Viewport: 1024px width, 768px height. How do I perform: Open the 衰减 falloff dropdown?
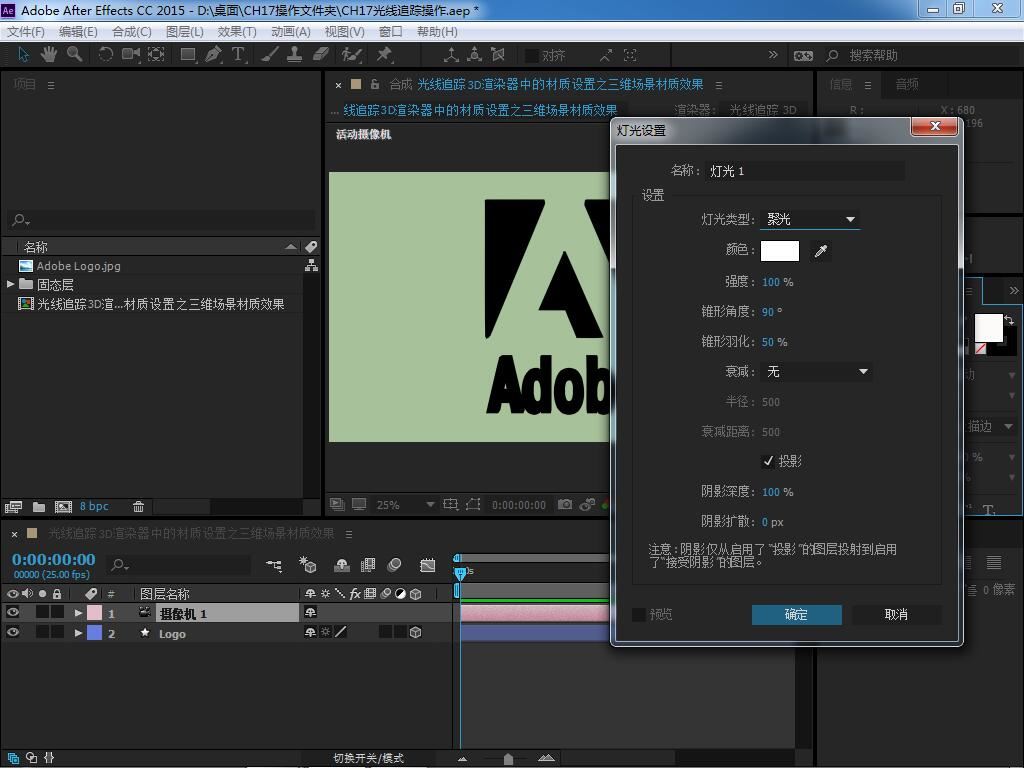[816, 372]
